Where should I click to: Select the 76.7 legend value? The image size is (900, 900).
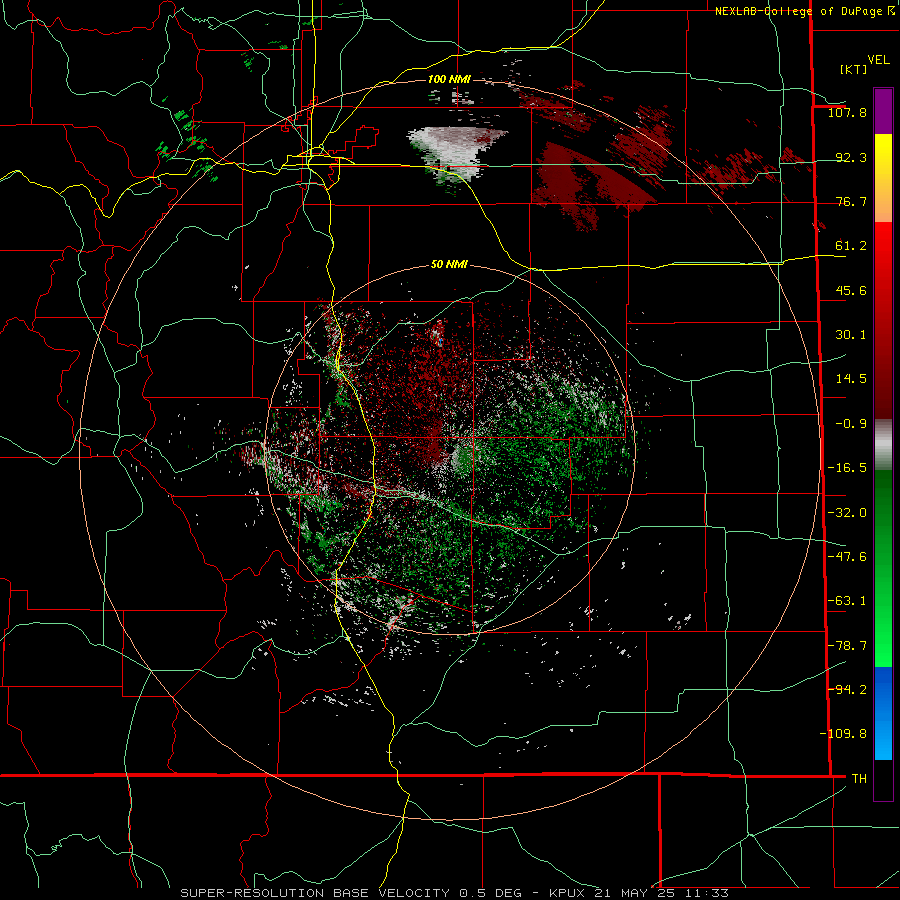[851, 201]
